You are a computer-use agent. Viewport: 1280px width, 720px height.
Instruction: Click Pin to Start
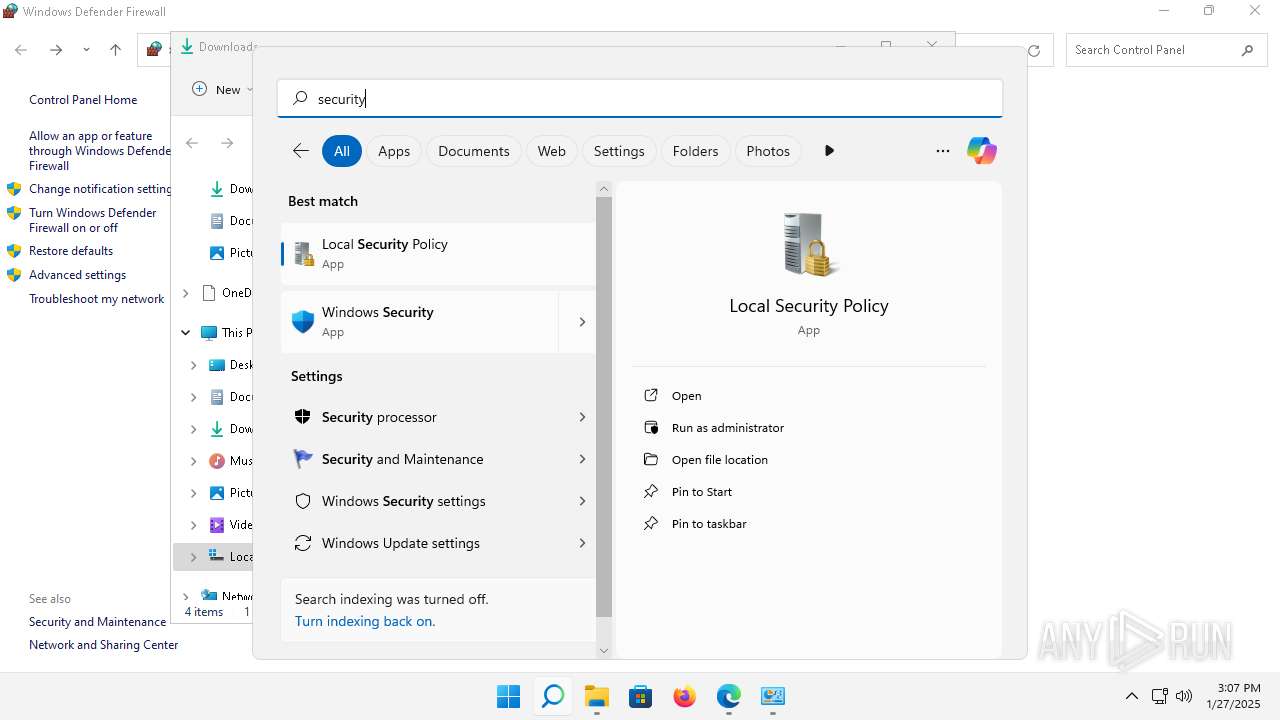(701, 492)
